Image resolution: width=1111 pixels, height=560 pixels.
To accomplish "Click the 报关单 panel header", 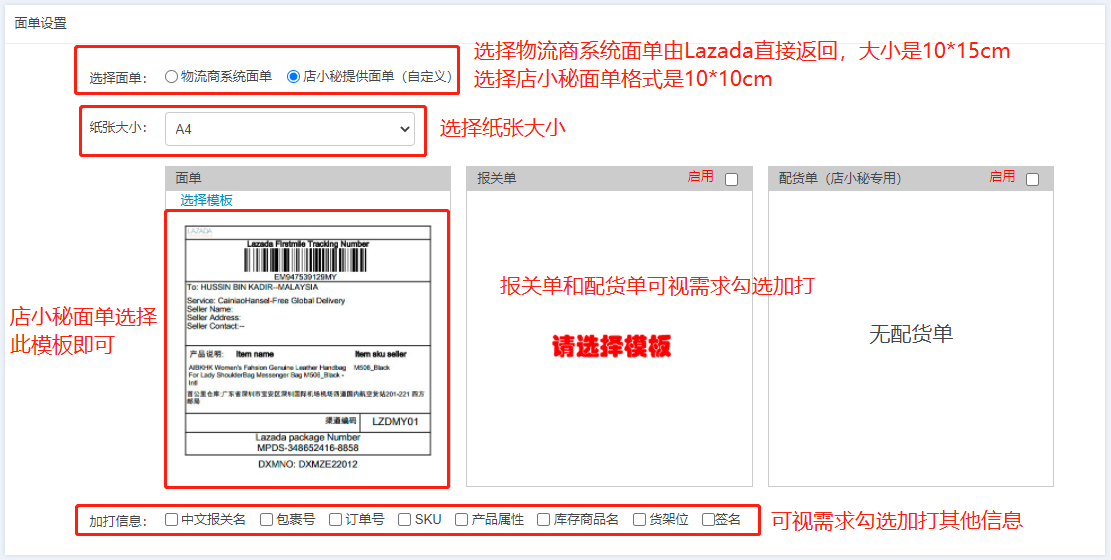I will [609, 179].
